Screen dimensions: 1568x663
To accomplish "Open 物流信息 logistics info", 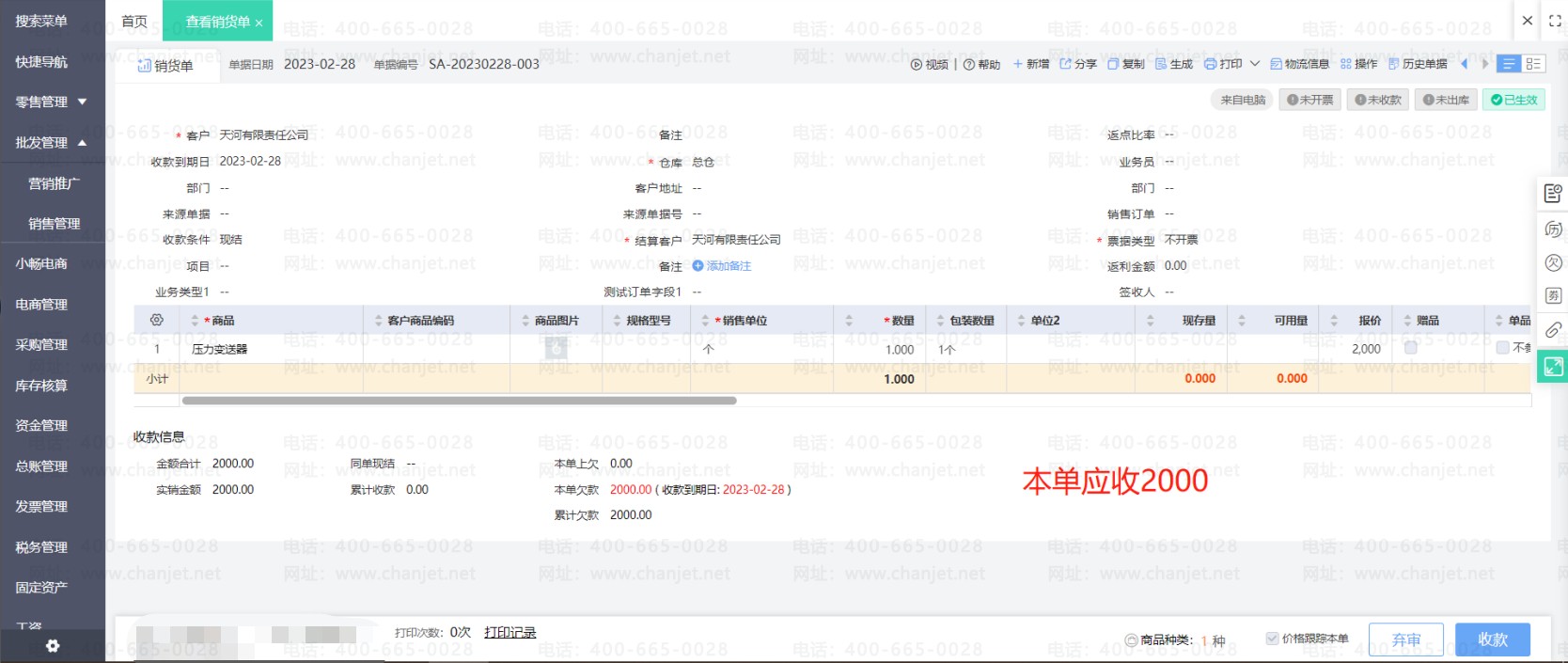I will [x=1299, y=64].
